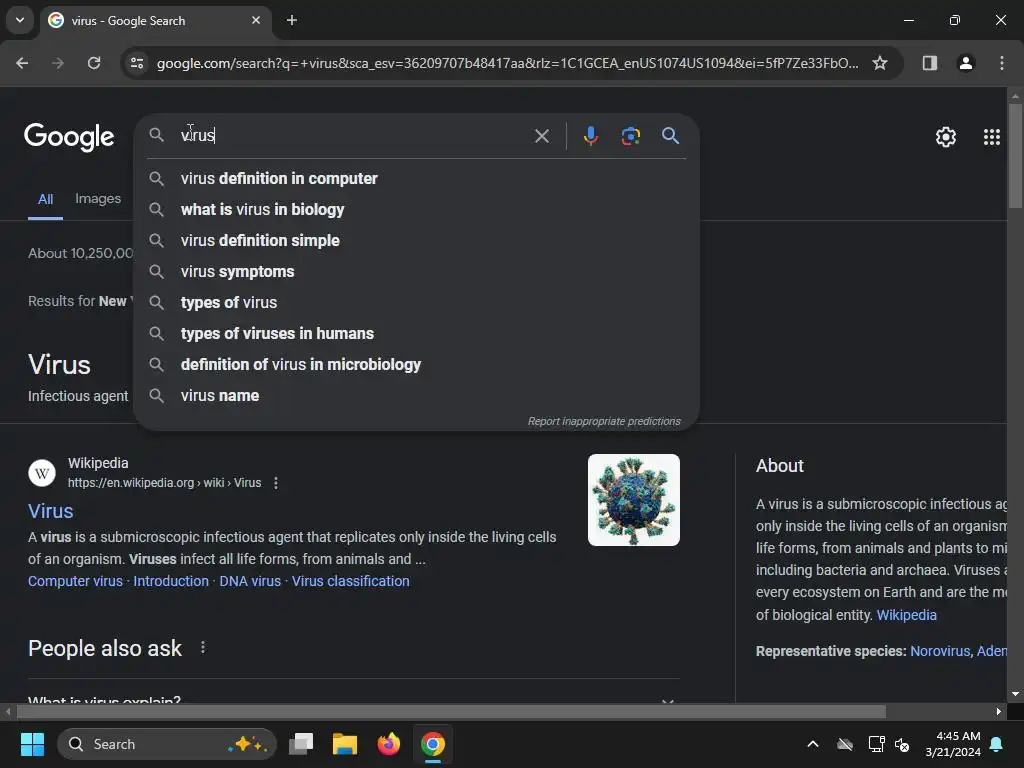Open the tab search dropdown arrow
The height and width of the screenshot is (768, 1024).
(20, 20)
